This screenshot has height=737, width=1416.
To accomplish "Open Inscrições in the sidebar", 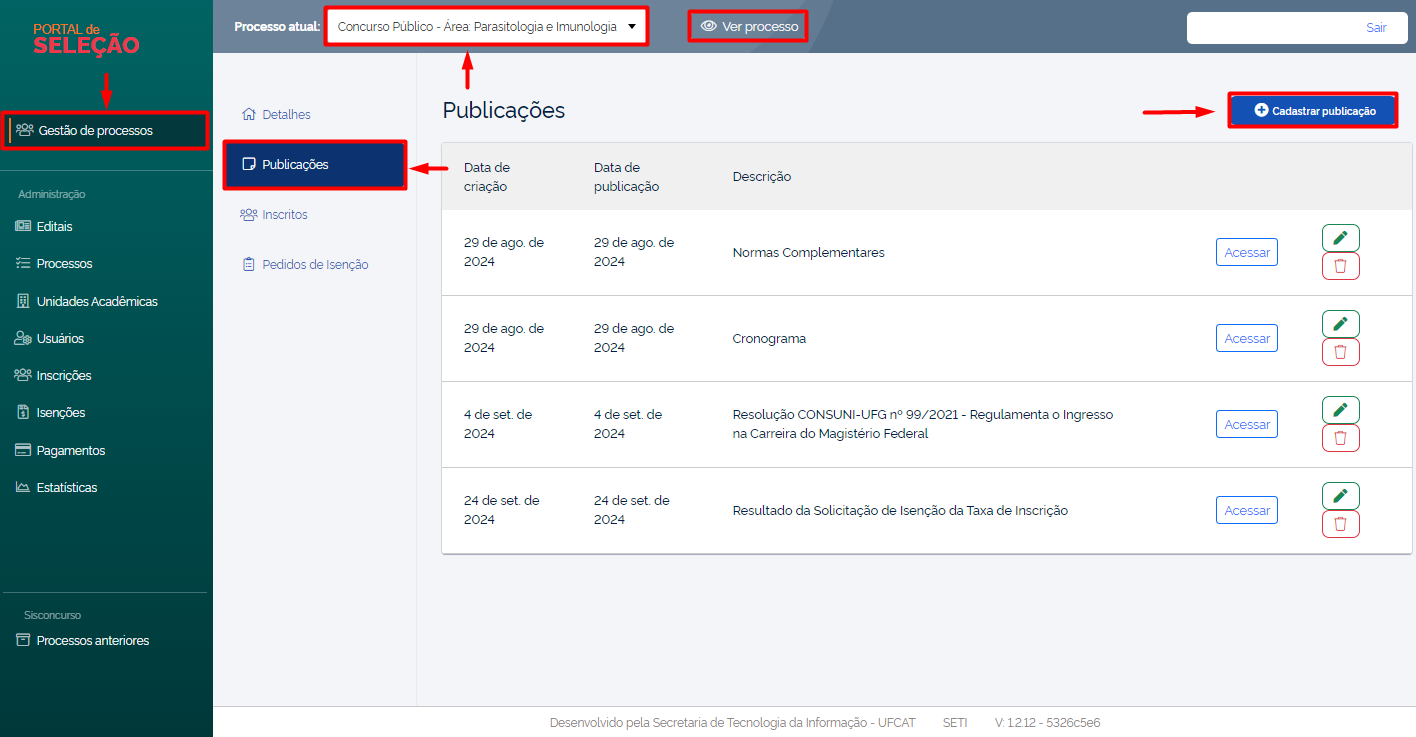I will click(x=54, y=376).
